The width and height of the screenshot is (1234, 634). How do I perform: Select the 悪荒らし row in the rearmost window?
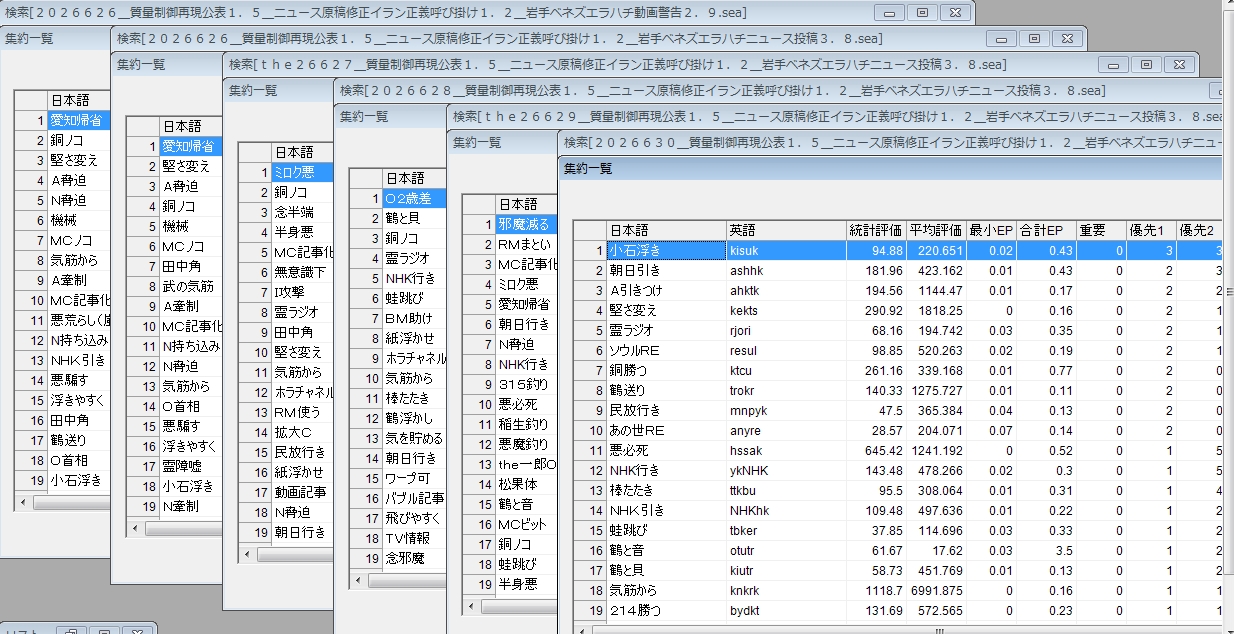click(x=80, y=320)
